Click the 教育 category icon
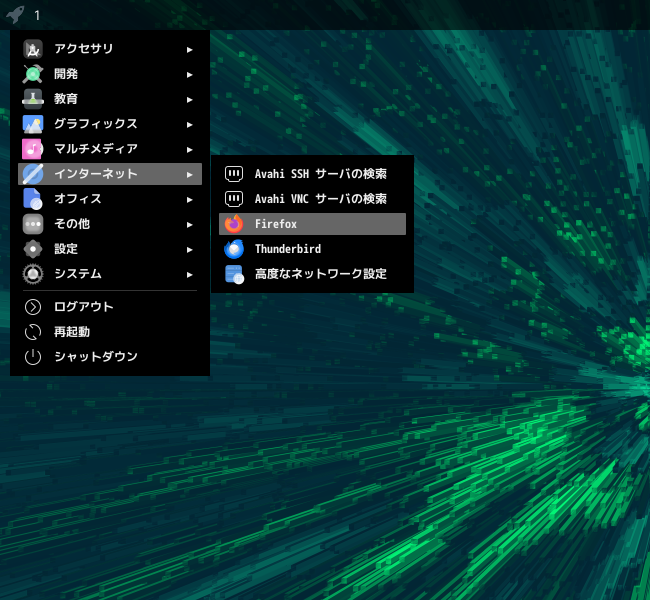 tap(33, 99)
